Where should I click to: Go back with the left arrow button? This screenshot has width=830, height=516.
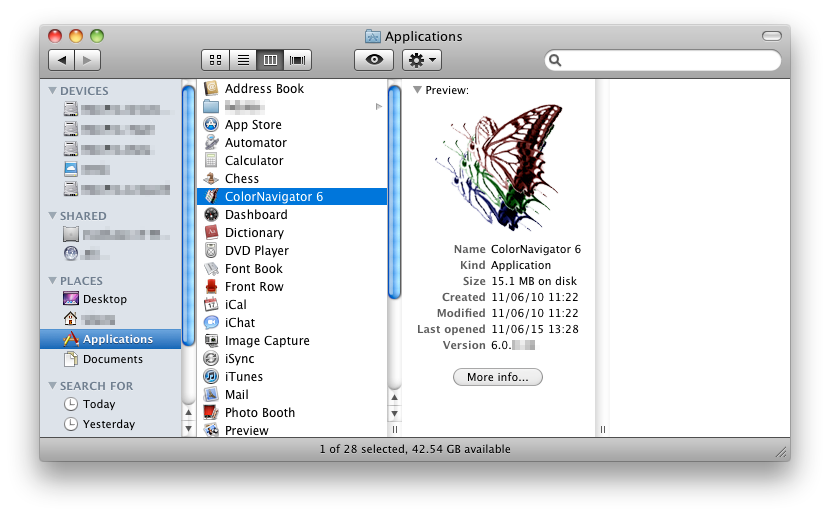tap(61, 60)
